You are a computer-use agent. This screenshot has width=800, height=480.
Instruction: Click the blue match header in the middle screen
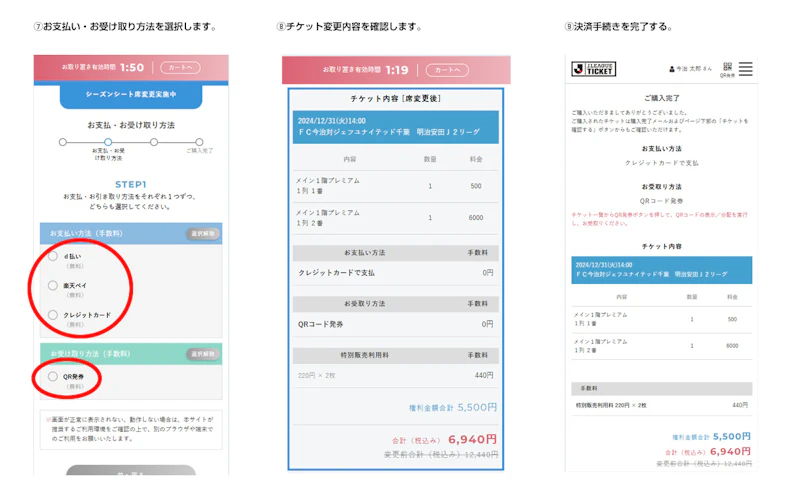395,127
